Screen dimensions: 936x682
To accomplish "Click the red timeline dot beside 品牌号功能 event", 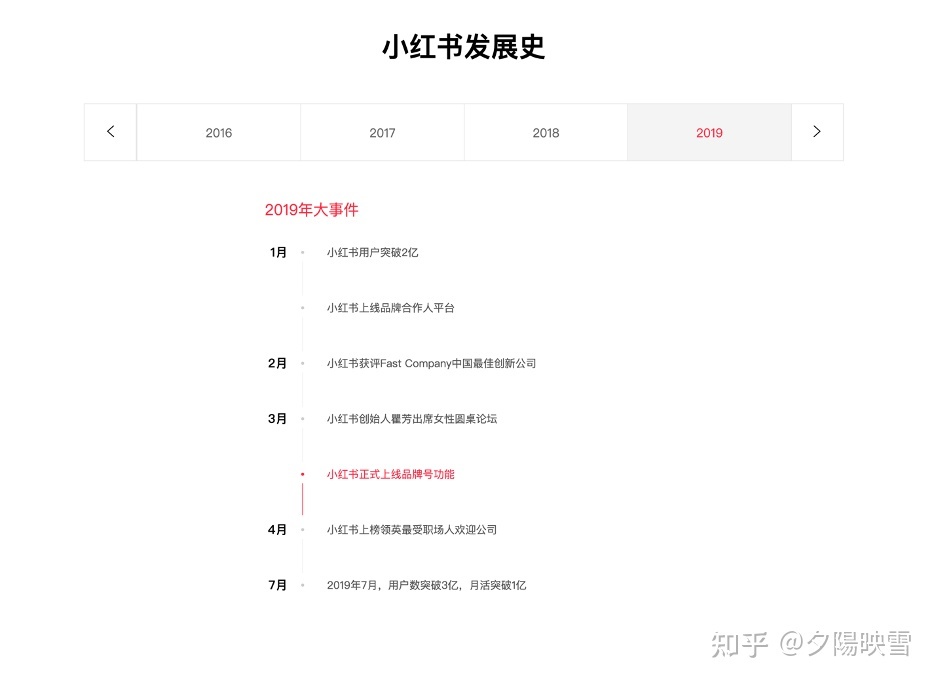I will coord(303,474).
